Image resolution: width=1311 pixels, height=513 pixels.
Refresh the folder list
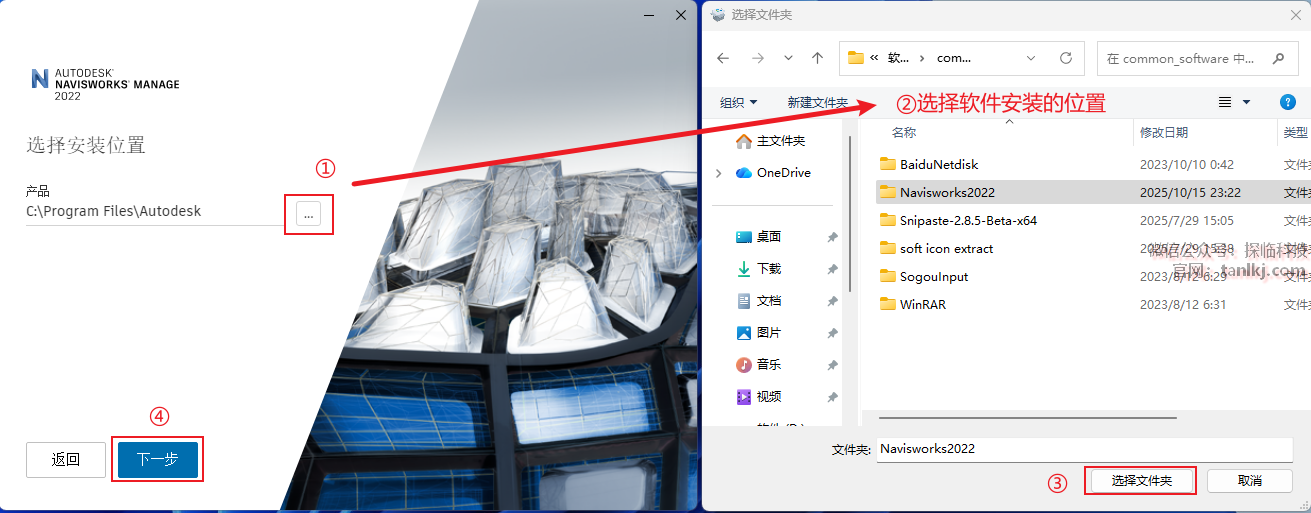pyautogui.click(x=1066, y=58)
